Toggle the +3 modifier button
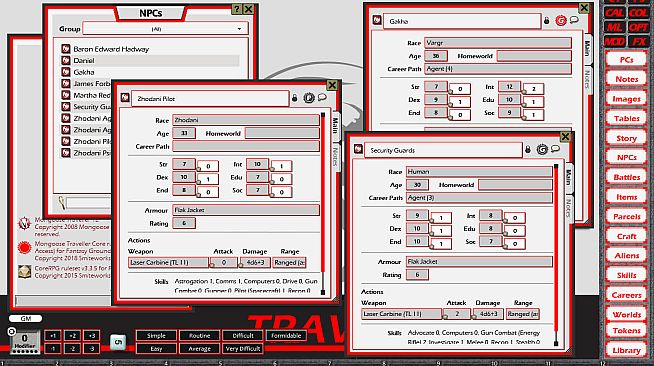The height and width of the screenshot is (366, 654). click(x=92, y=336)
